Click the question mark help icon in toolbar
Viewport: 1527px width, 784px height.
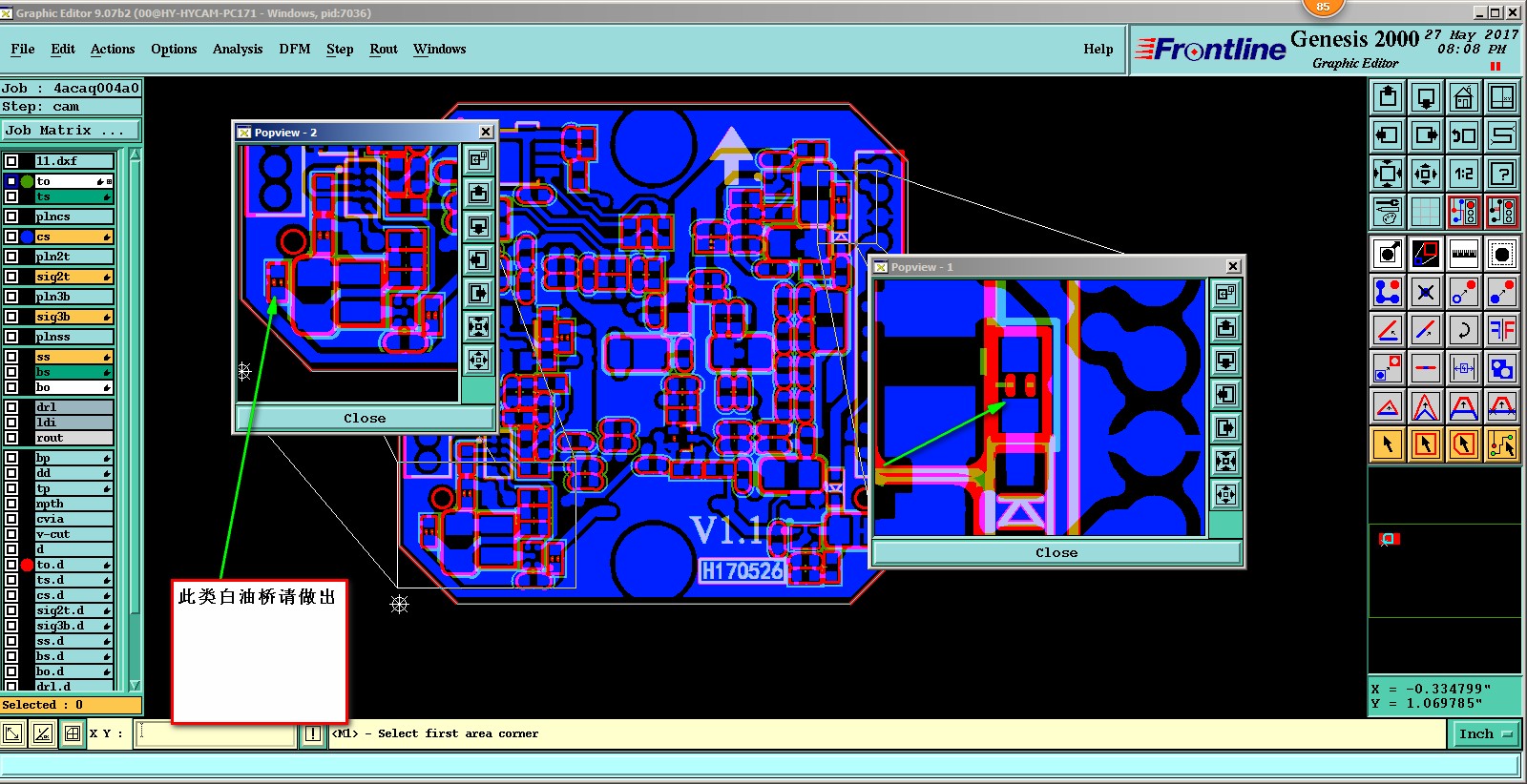coord(1502,174)
